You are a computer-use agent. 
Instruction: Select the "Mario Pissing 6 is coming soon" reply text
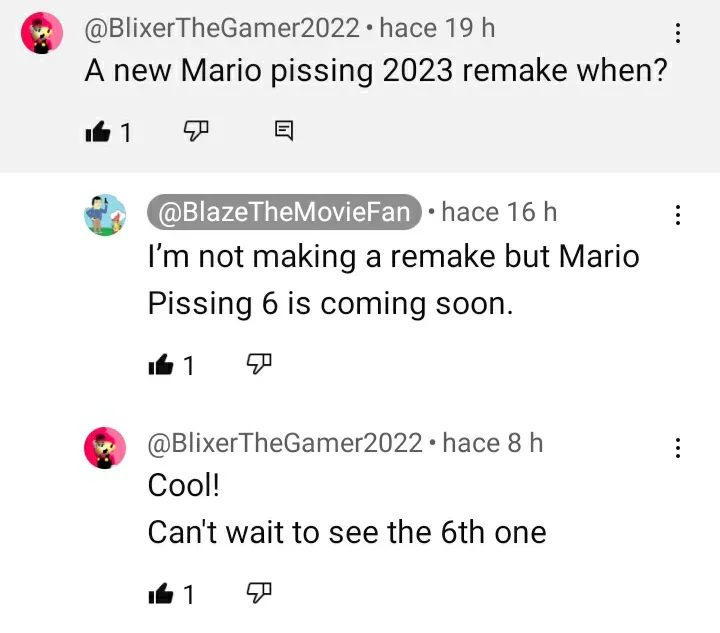tap(392, 280)
